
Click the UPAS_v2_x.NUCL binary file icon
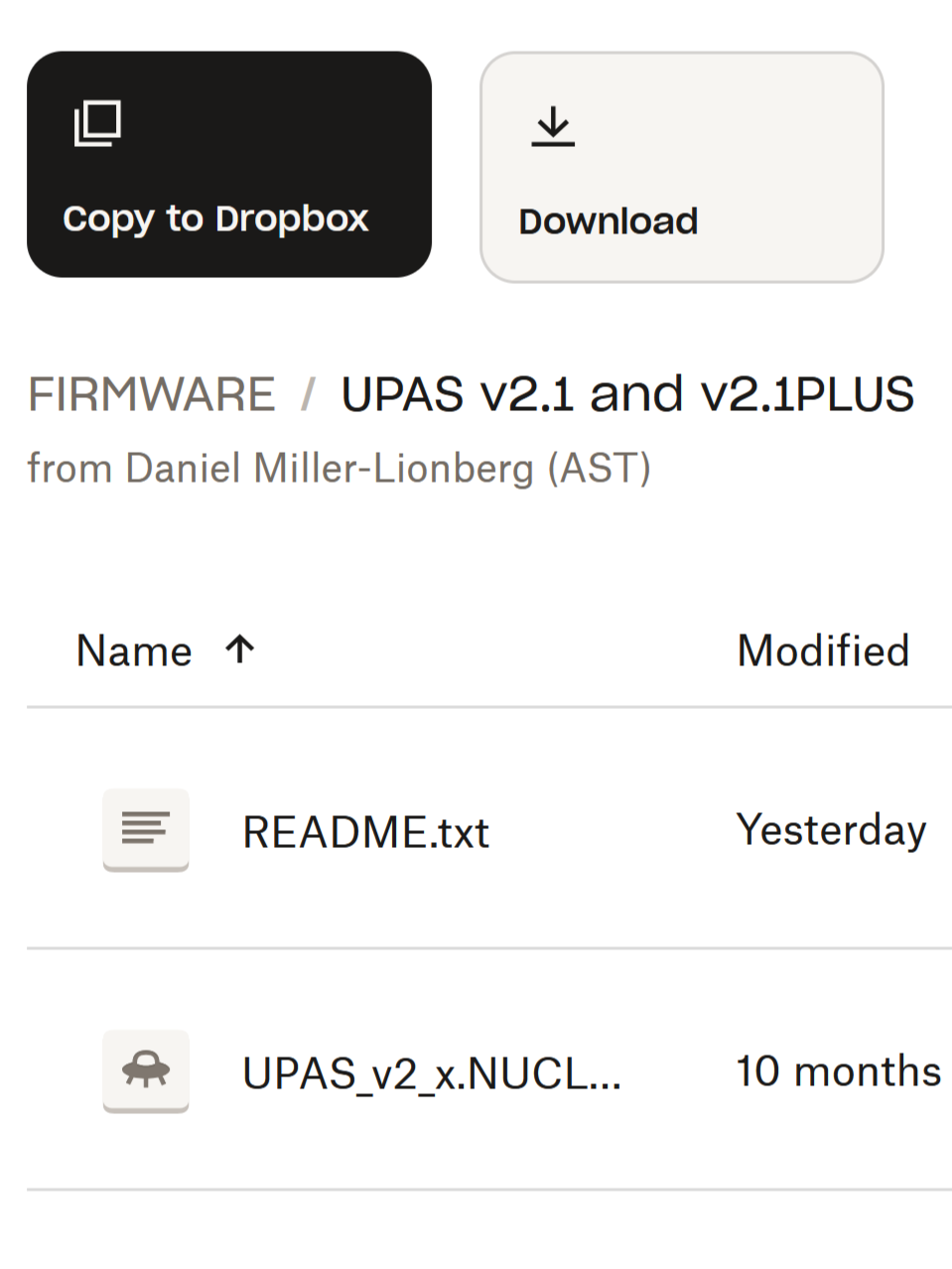coord(145,1071)
